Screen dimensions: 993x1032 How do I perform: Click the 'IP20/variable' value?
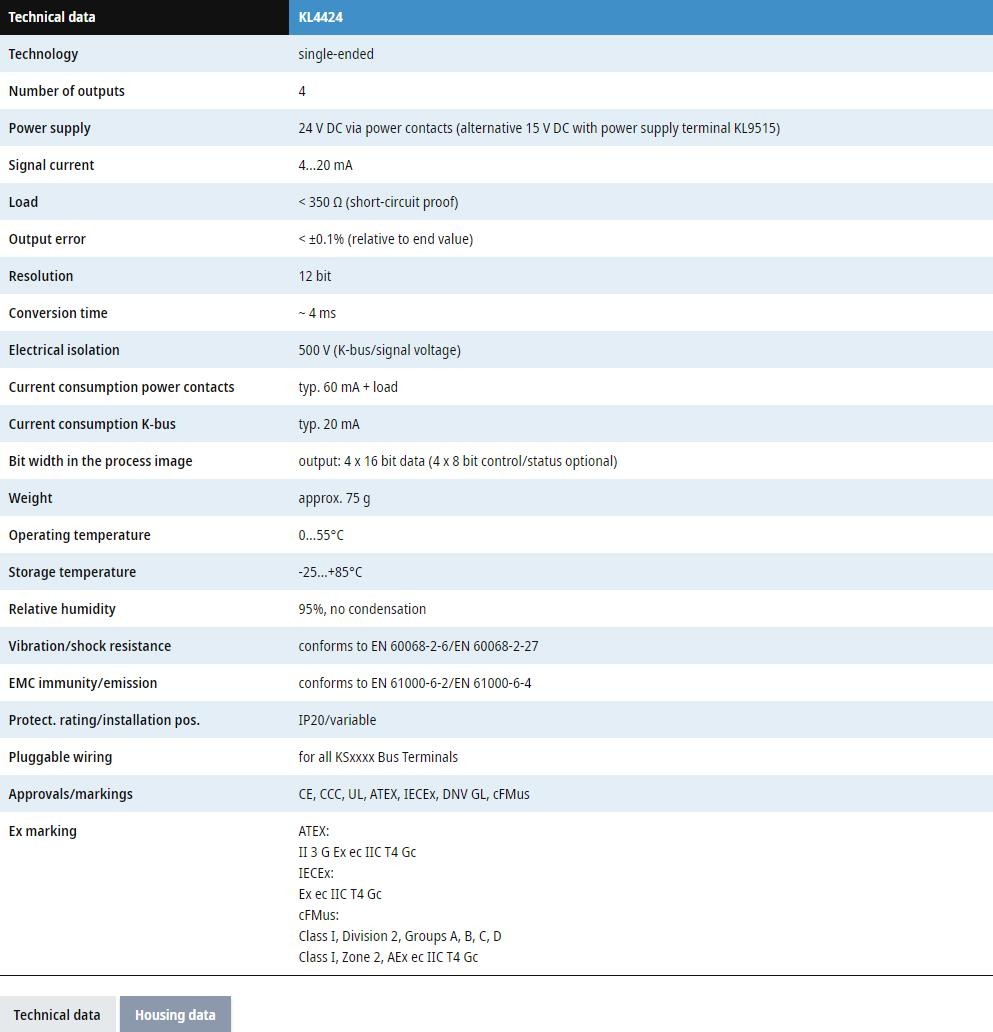(338, 720)
